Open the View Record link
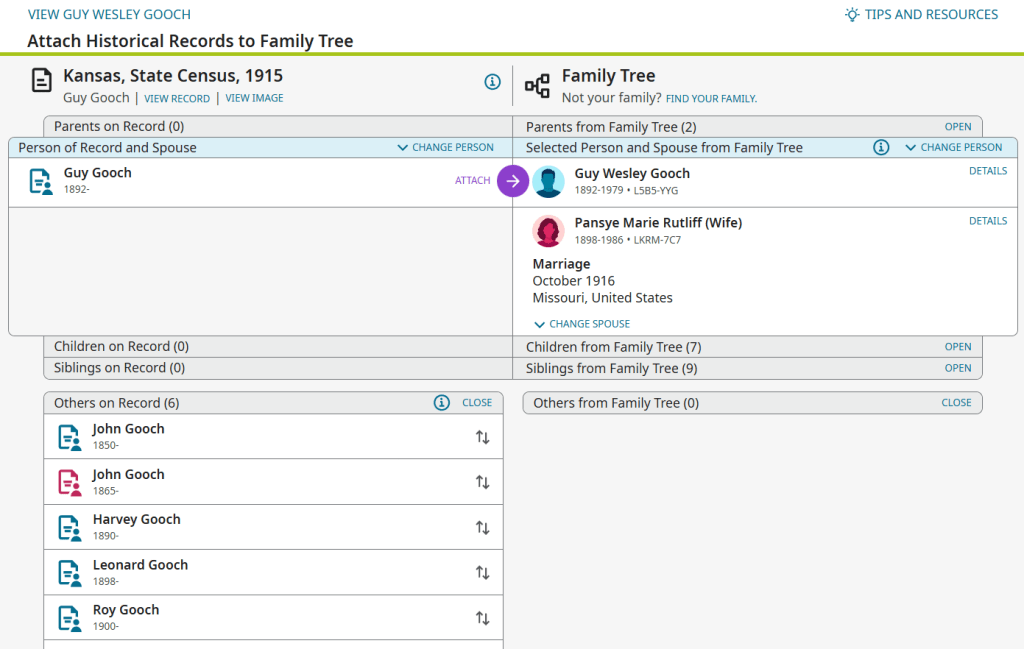 click(177, 99)
